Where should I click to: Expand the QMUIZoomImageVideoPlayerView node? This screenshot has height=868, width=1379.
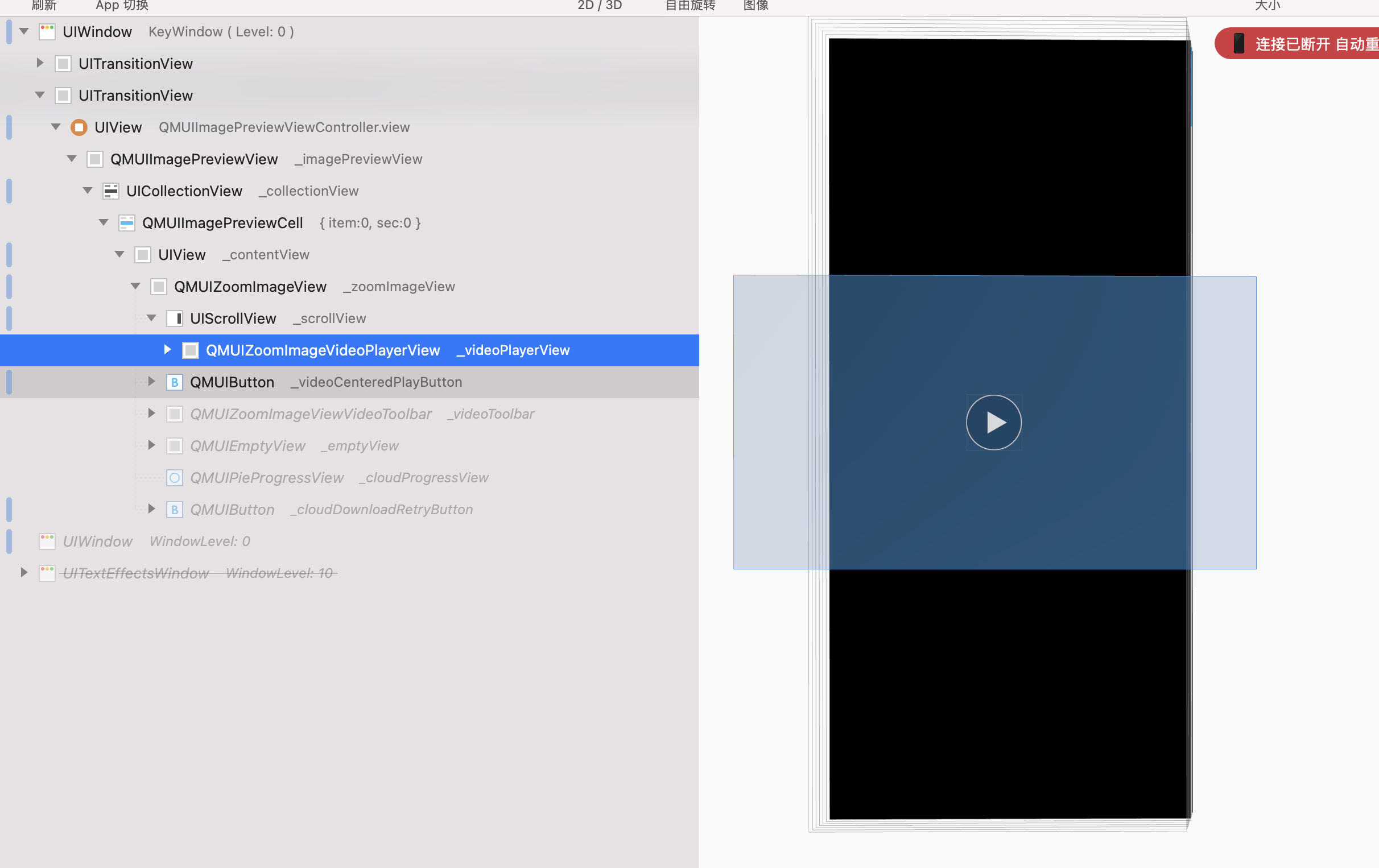click(x=167, y=350)
